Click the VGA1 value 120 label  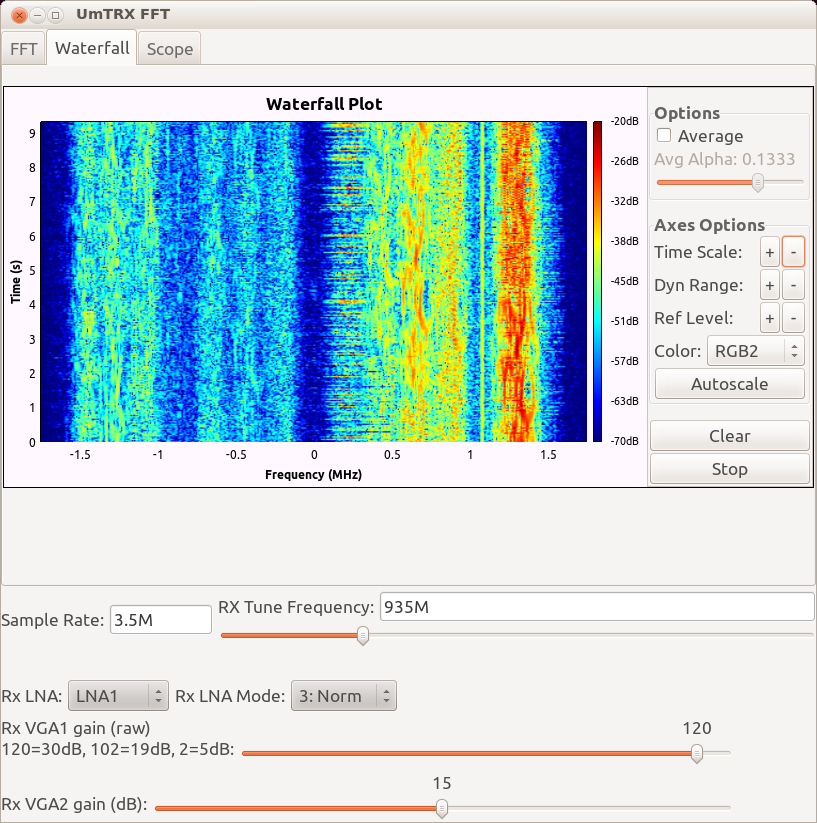pos(697,728)
